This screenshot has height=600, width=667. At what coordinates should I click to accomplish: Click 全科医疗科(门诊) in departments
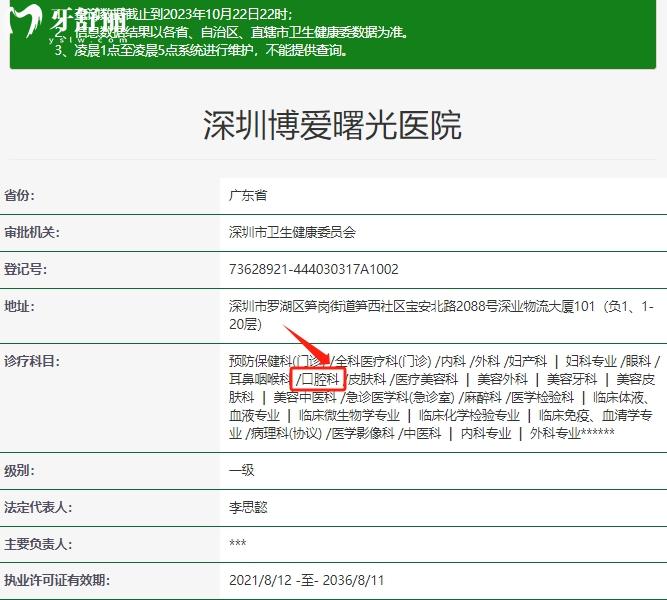pyautogui.click(x=384, y=361)
